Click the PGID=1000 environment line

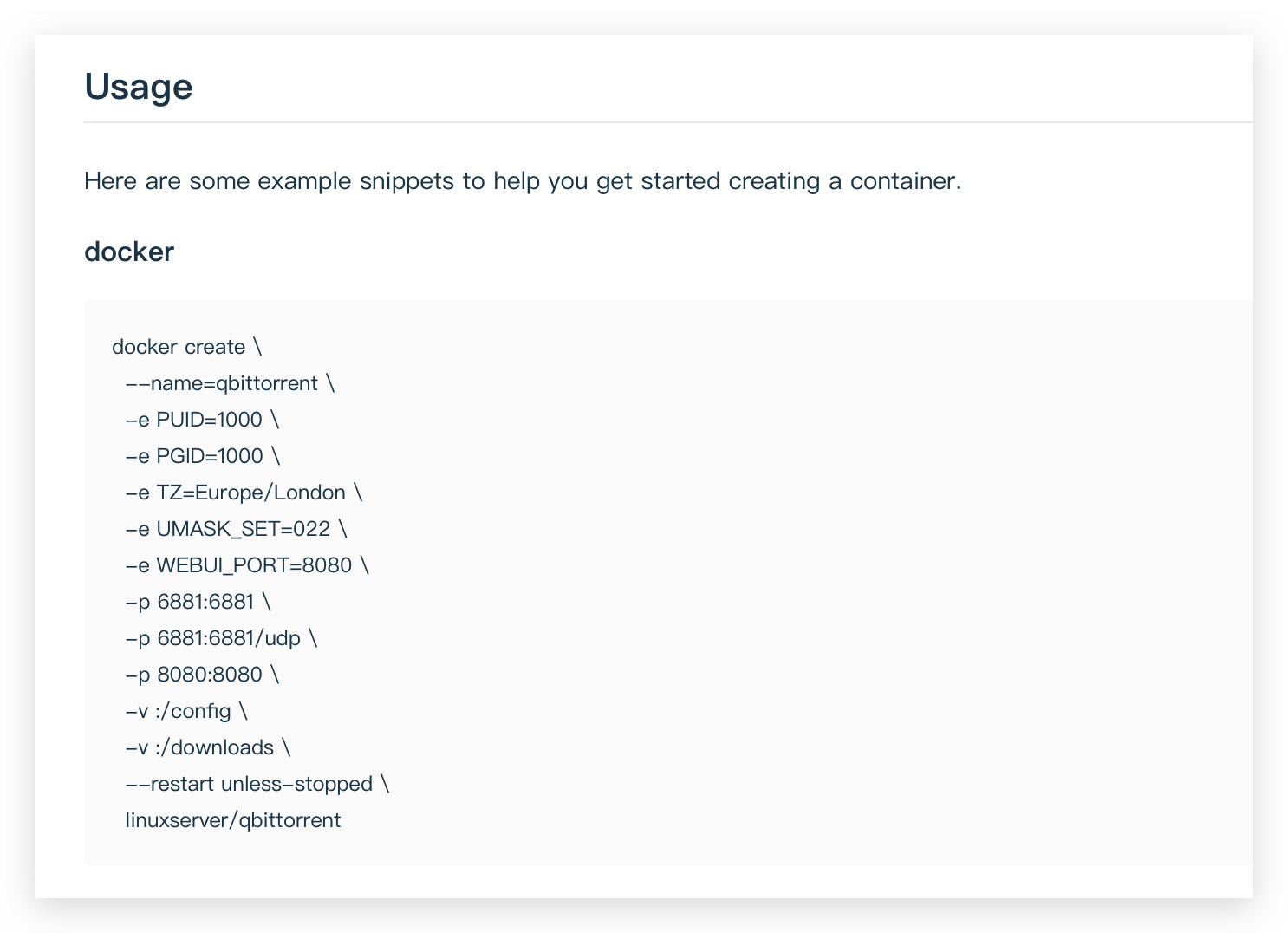[203, 456]
